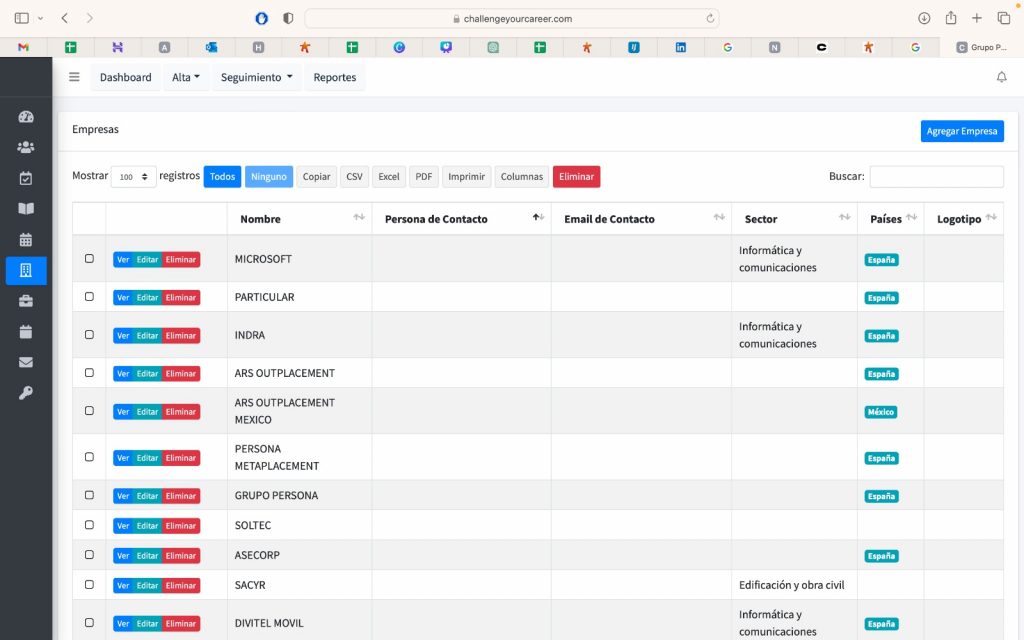This screenshot has height=640, width=1024.
Task: Open the Dashboard menu item
Action: coord(125,77)
